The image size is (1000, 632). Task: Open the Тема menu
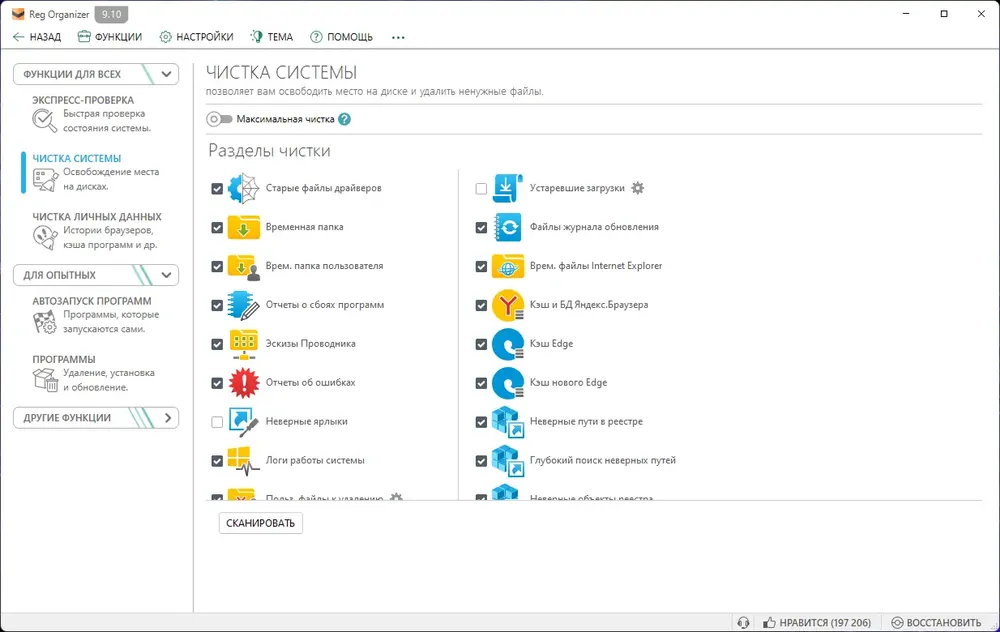coord(272,37)
